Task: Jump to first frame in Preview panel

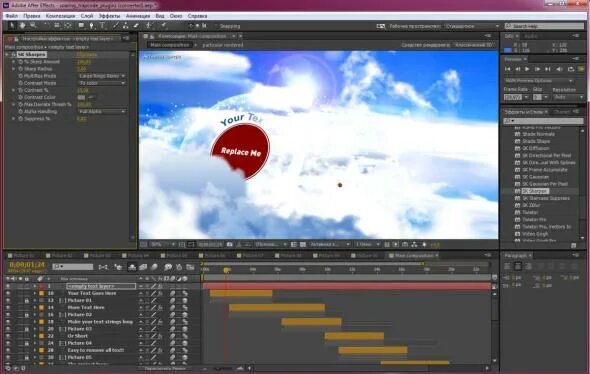Action: [508, 69]
